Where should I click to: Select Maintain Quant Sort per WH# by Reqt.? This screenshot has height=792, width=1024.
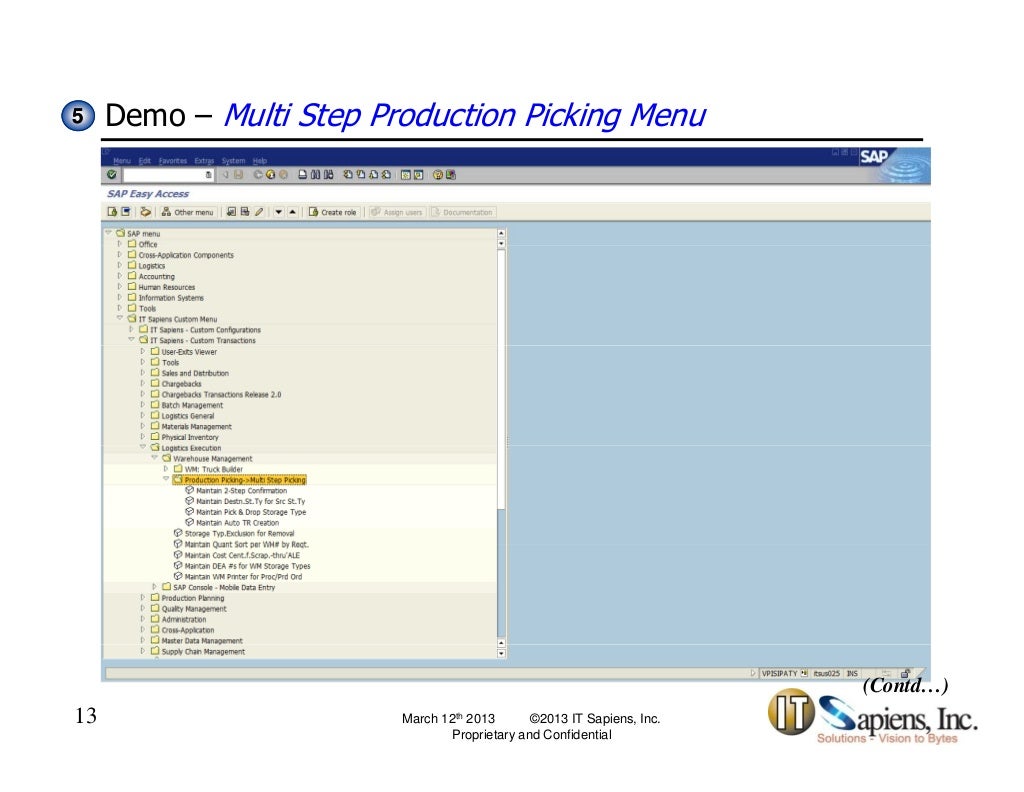tap(246, 544)
